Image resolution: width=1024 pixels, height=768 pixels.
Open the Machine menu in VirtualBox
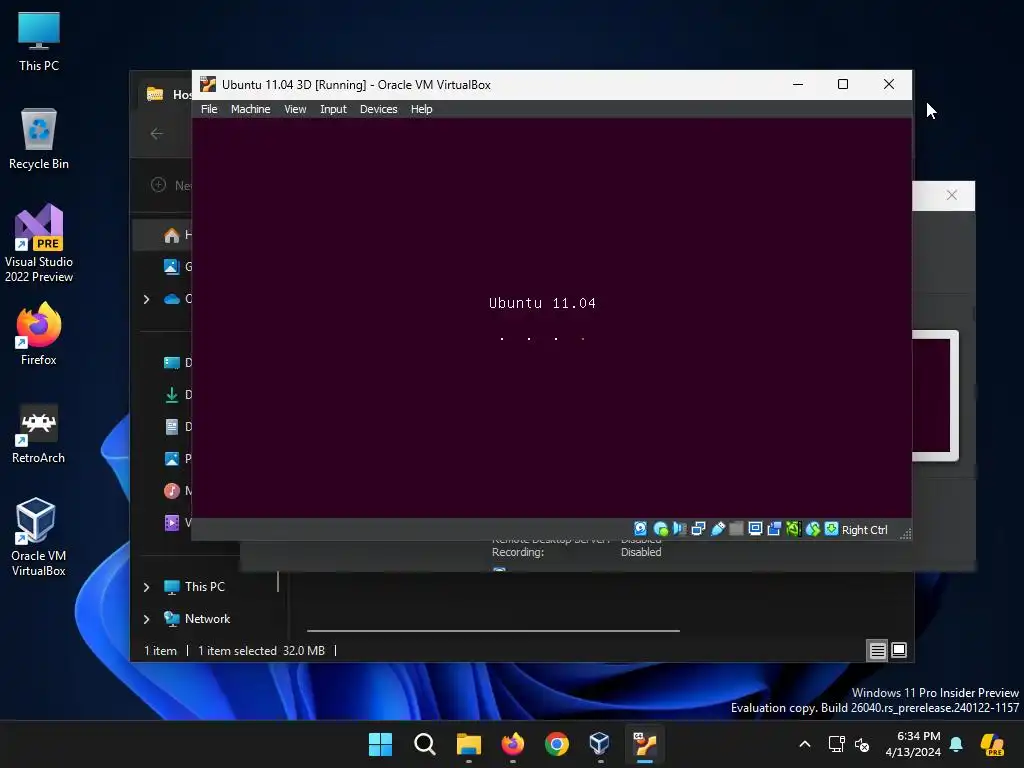pyautogui.click(x=250, y=109)
